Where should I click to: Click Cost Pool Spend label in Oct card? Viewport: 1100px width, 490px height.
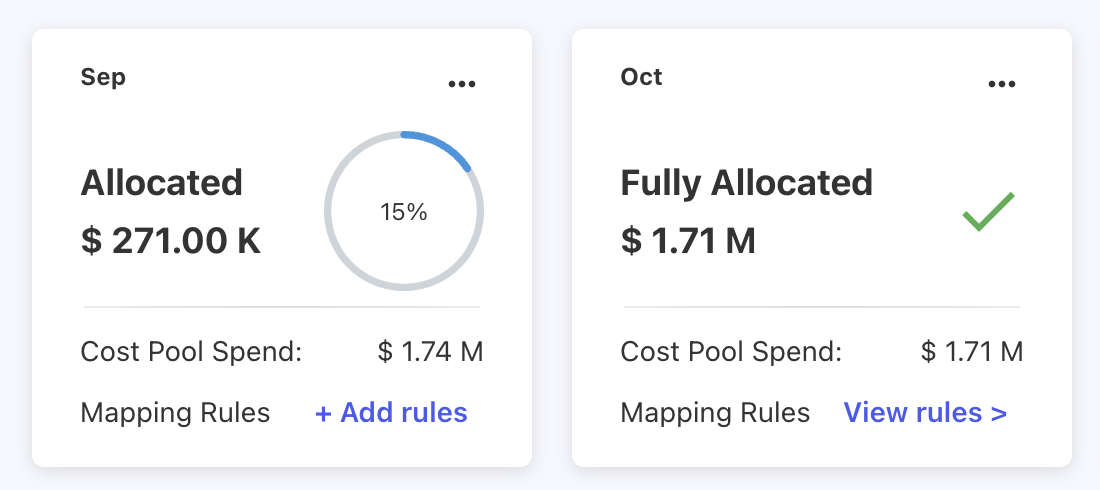pos(731,352)
